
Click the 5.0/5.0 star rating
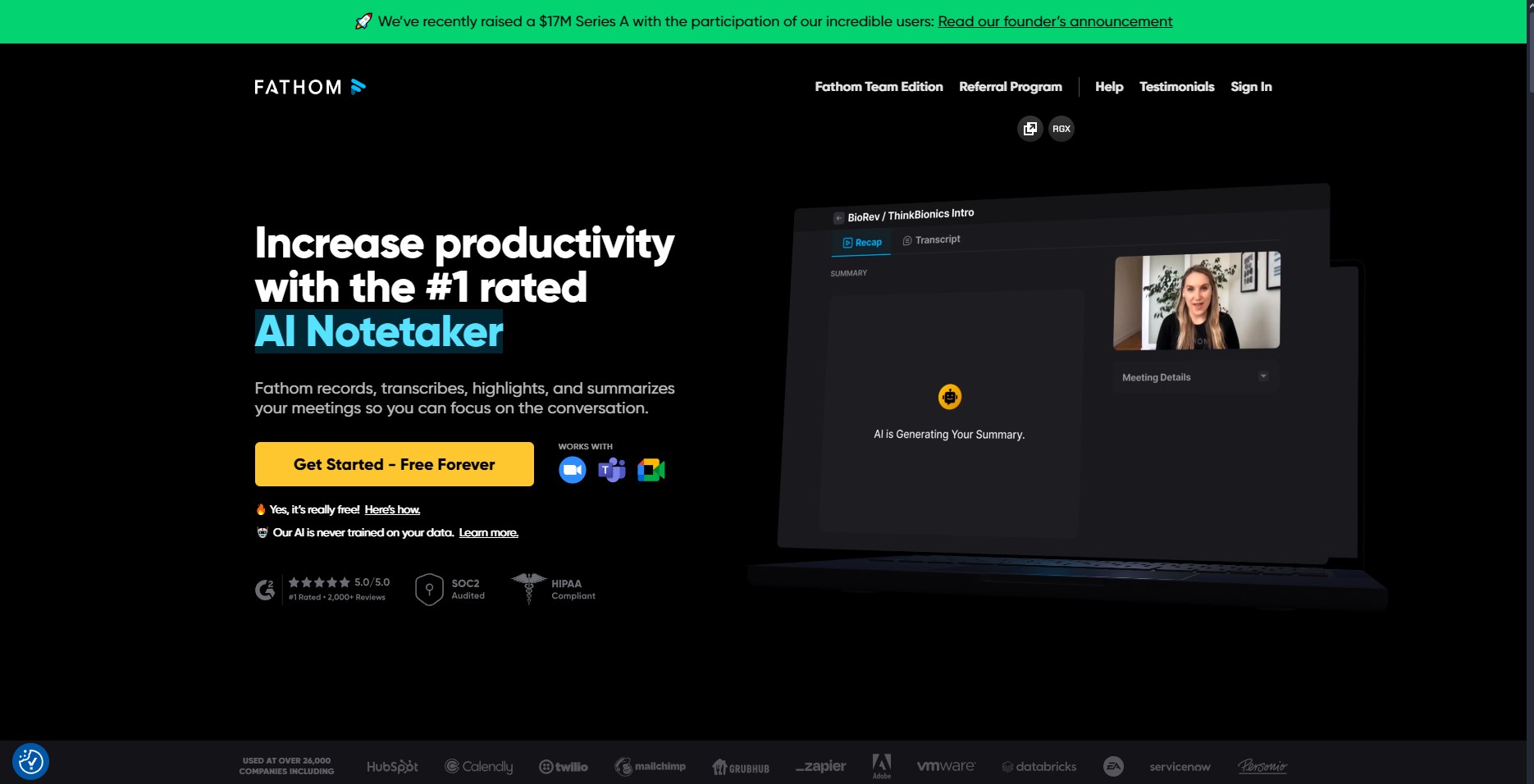tap(339, 582)
